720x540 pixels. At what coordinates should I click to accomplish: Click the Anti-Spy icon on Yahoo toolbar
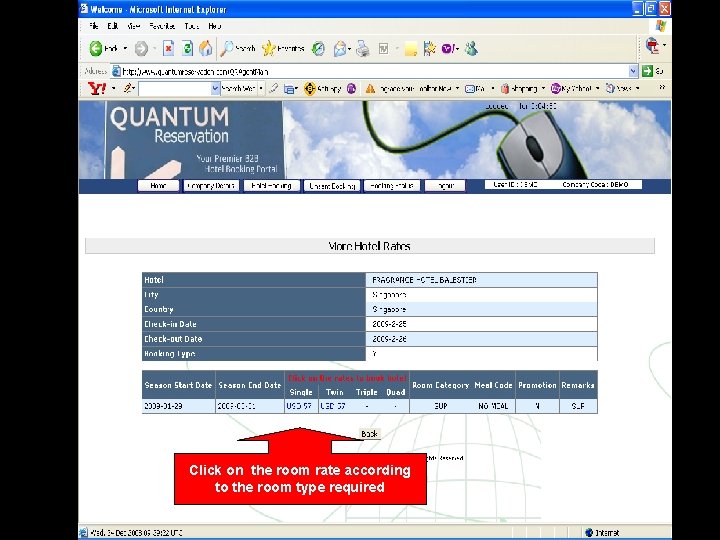pyautogui.click(x=309, y=88)
